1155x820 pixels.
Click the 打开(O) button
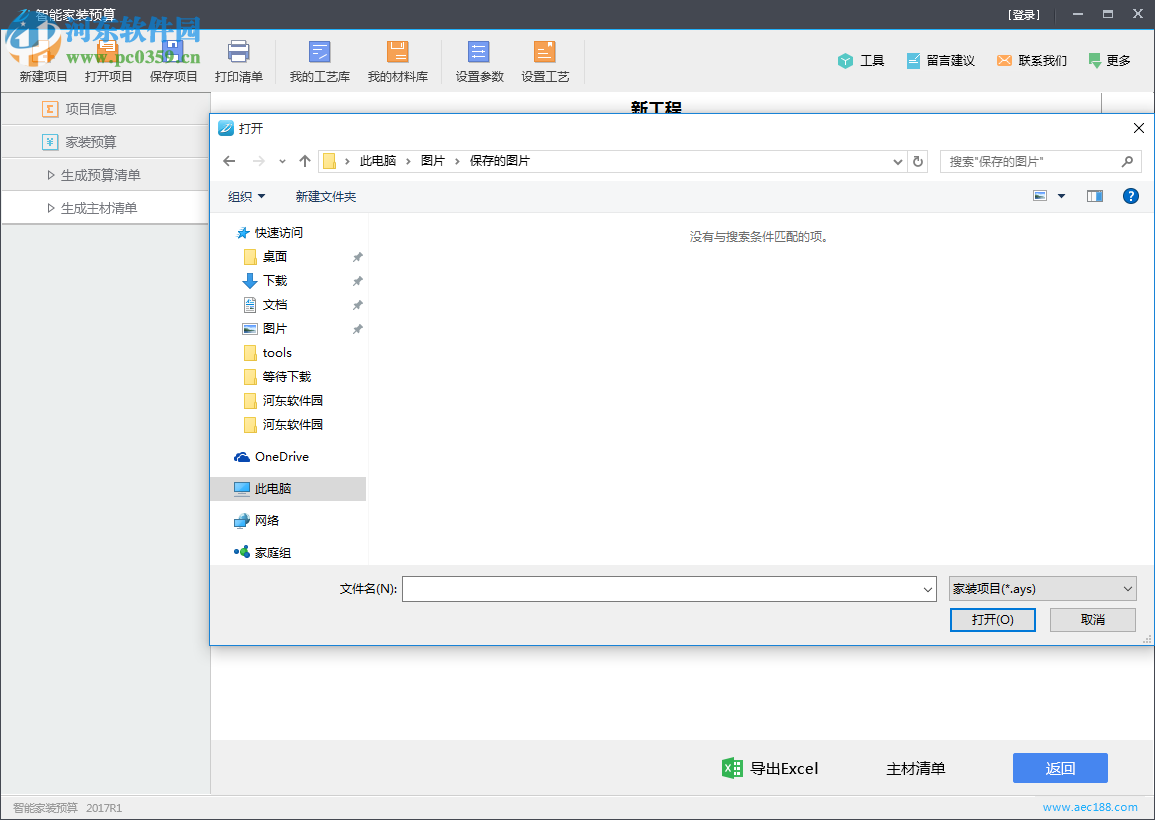click(992, 619)
